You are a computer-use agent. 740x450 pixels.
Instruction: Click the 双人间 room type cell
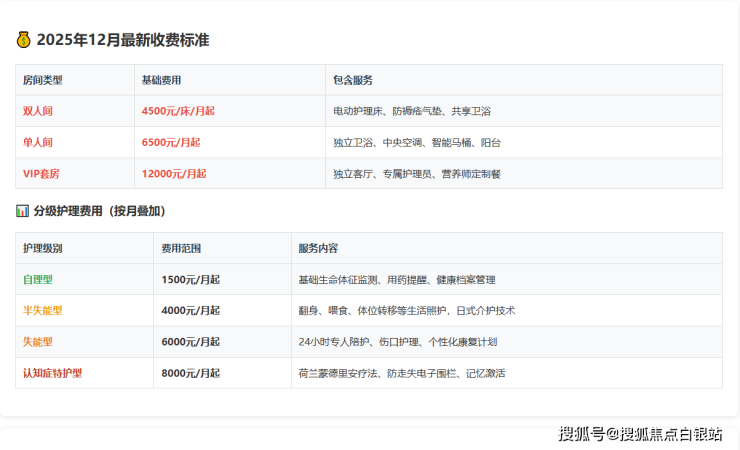click(x=38, y=111)
